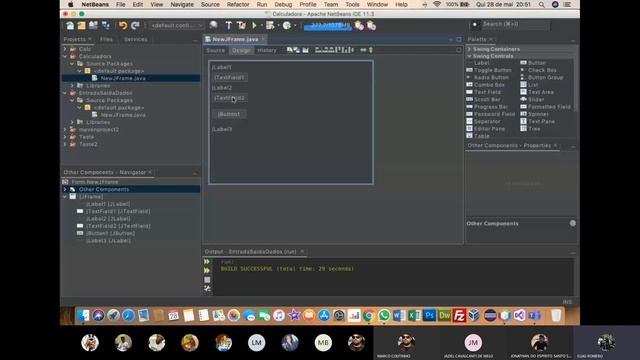Click the New File toolbar icon

(70, 26)
